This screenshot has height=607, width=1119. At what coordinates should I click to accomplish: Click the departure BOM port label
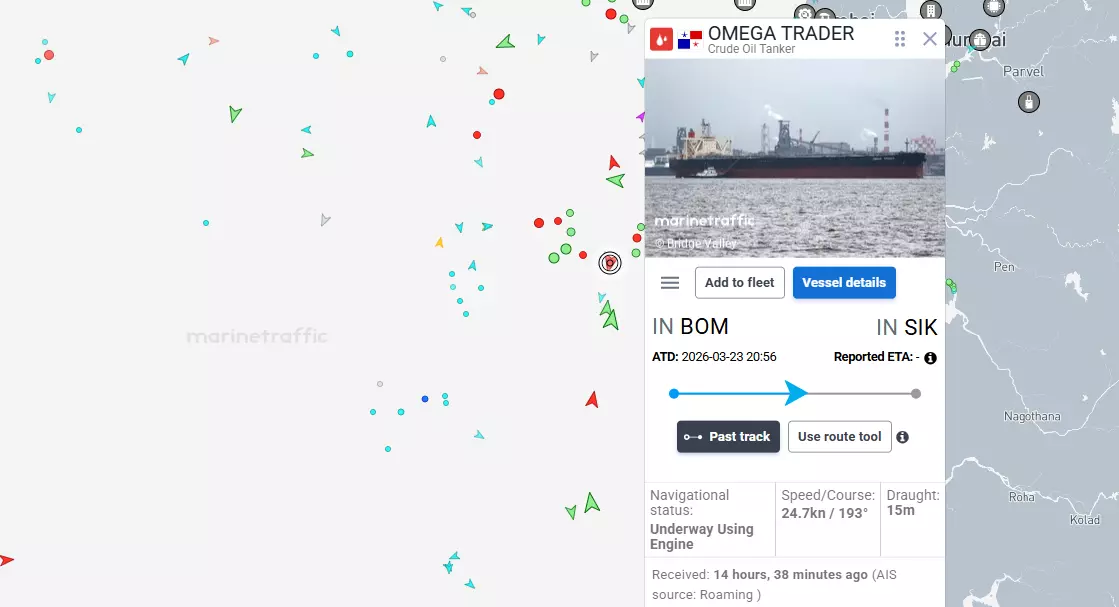coord(704,327)
